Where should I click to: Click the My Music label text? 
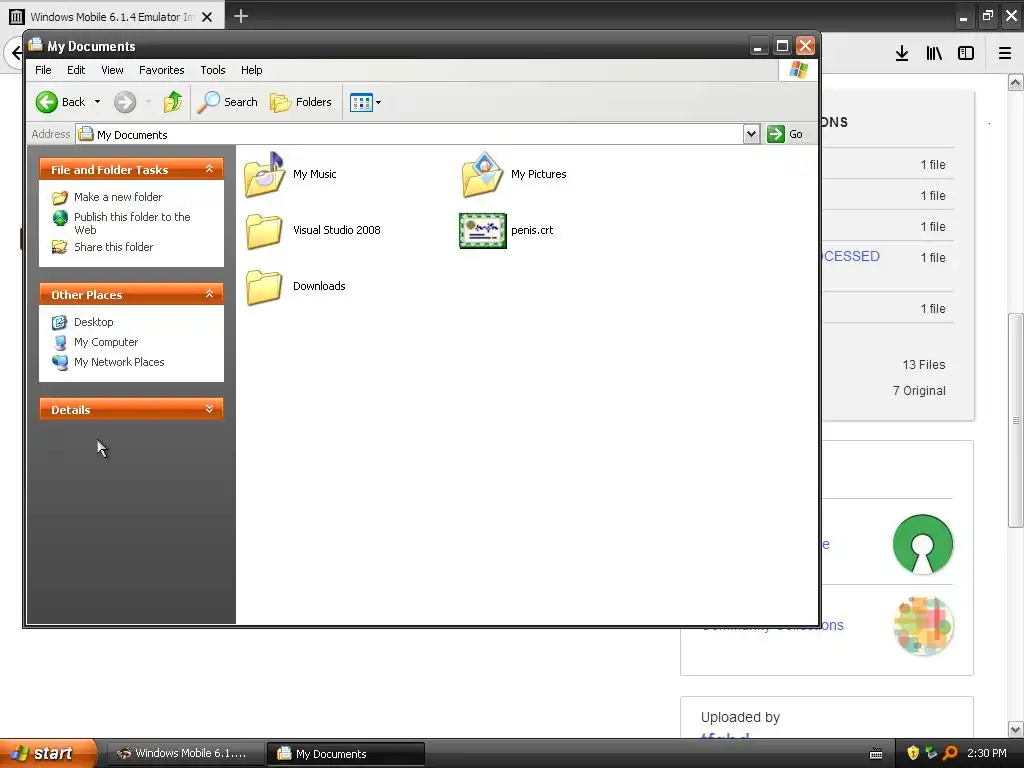point(315,174)
